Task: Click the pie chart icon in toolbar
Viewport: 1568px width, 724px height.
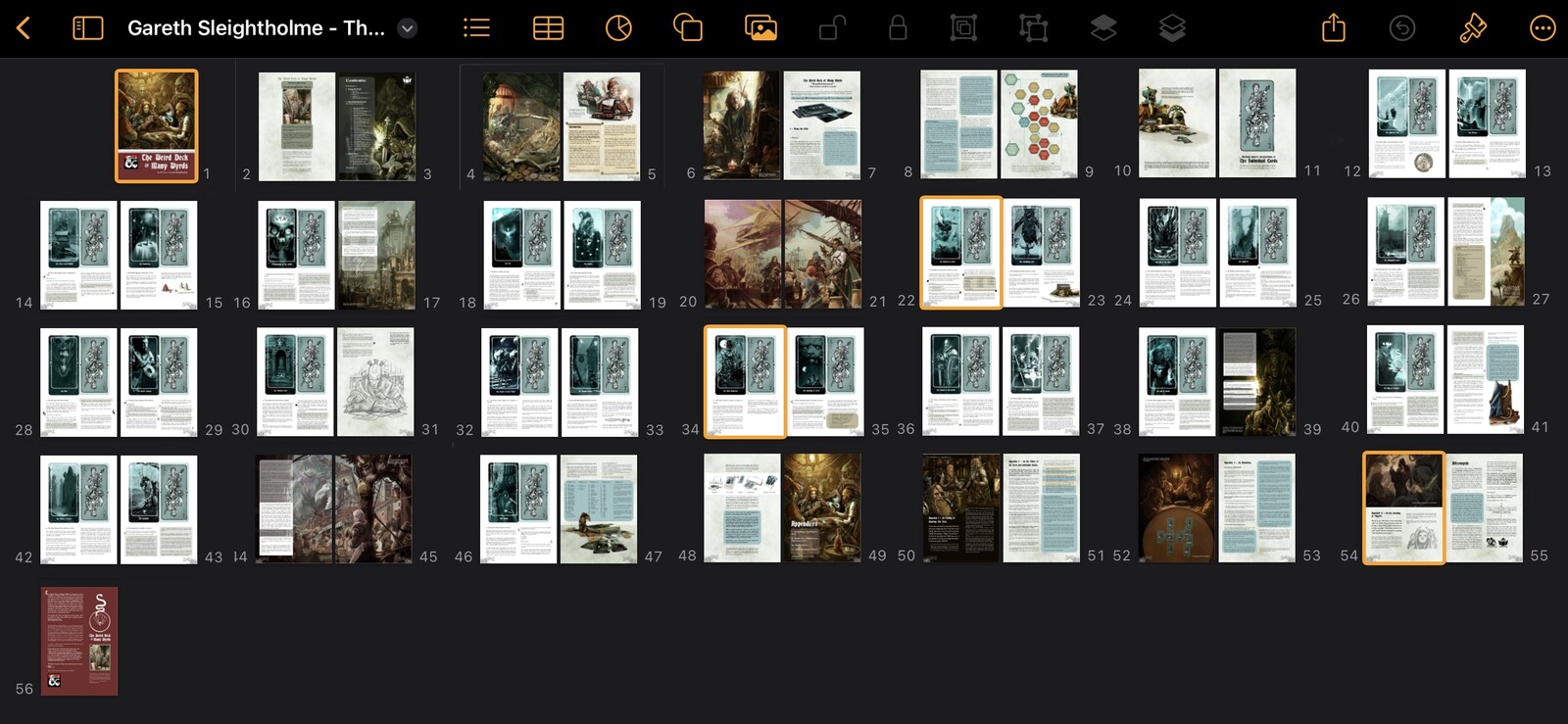Action: [618, 28]
